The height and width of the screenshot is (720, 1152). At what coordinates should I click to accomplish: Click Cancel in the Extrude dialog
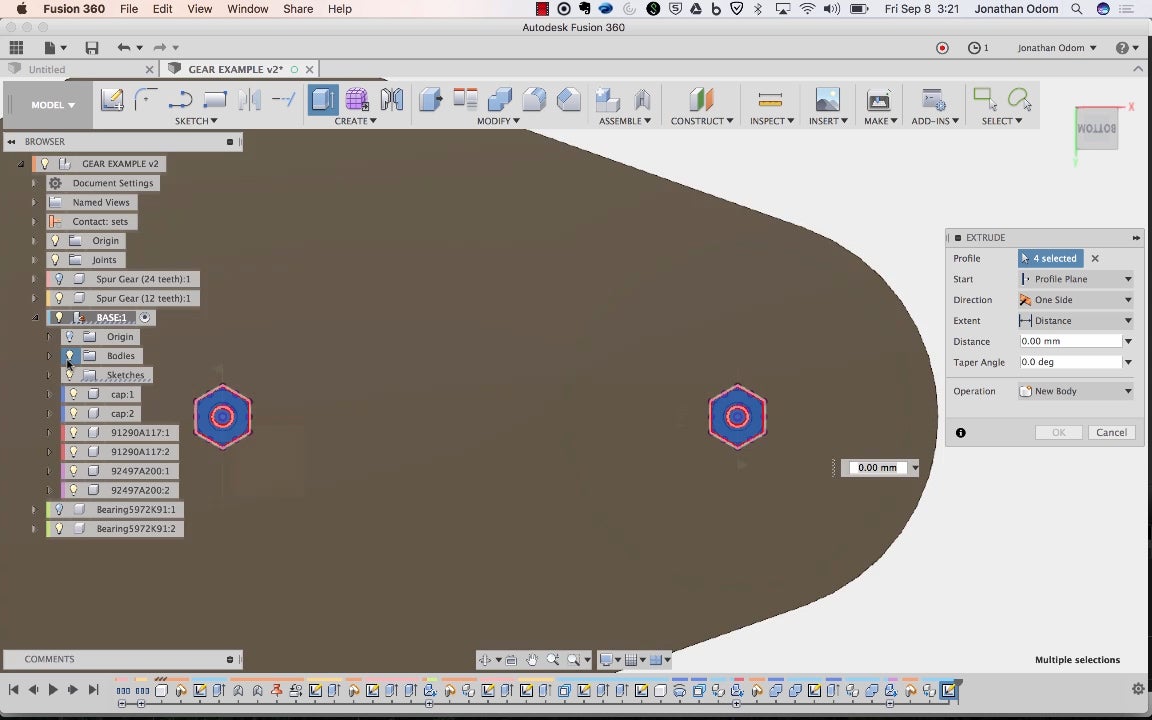tap(1111, 433)
